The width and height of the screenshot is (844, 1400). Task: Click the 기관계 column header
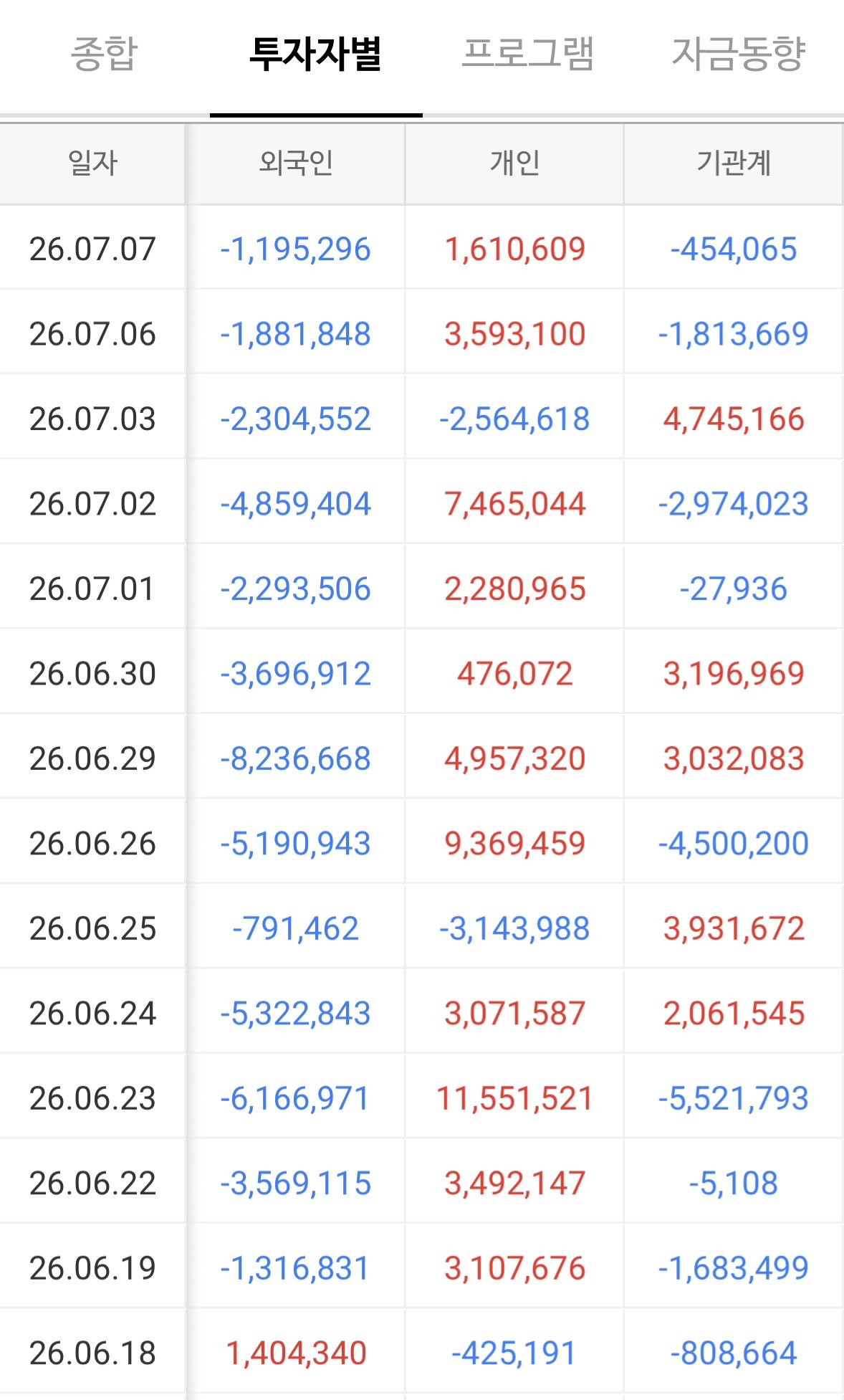(x=734, y=163)
